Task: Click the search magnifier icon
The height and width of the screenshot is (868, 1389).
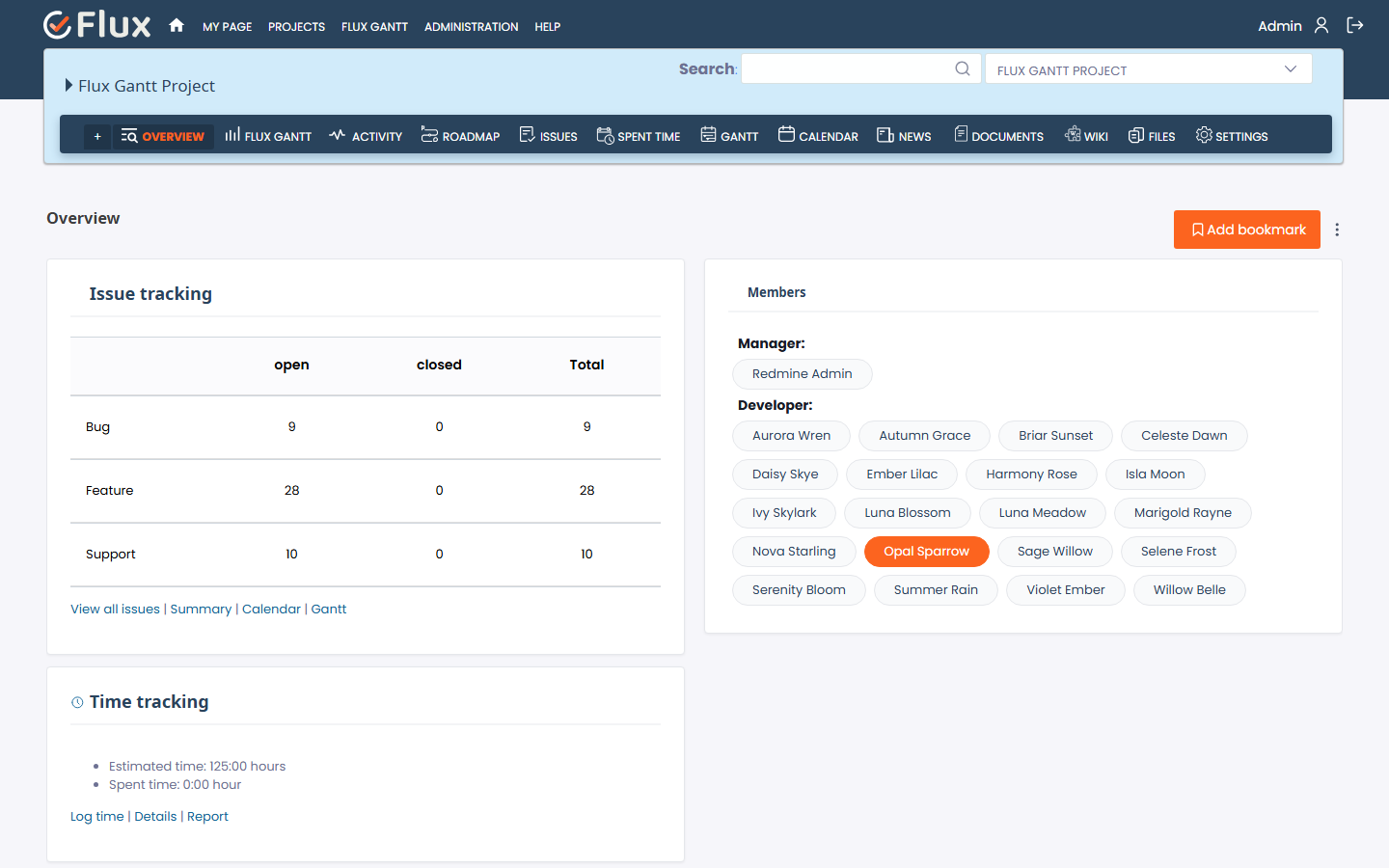Action: click(x=963, y=68)
